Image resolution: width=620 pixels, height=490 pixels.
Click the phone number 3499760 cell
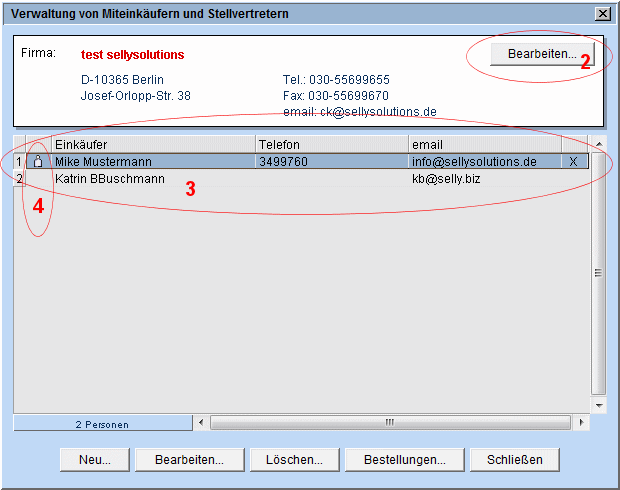(x=332, y=161)
